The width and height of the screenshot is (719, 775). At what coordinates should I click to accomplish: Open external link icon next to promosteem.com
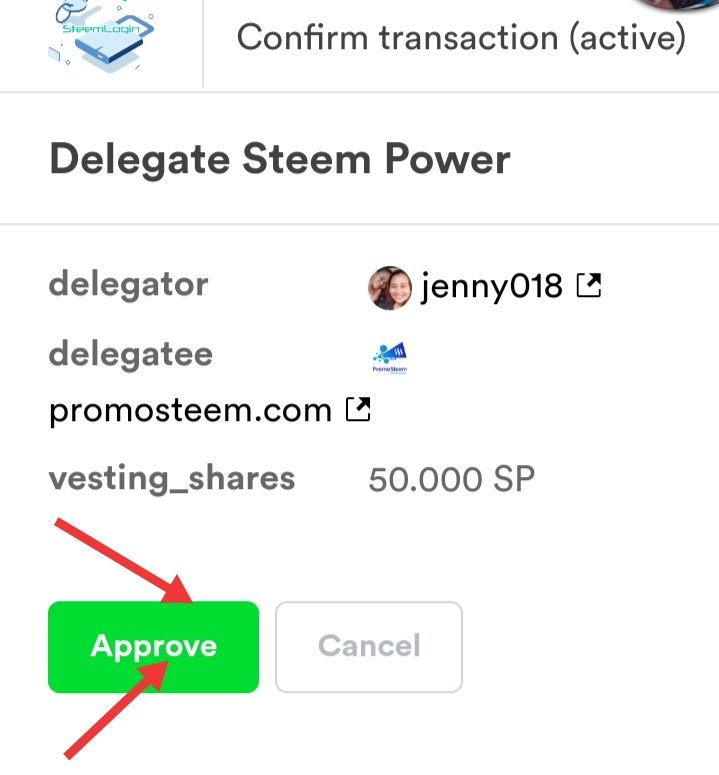pyautogui.click(x=358, y=409)
